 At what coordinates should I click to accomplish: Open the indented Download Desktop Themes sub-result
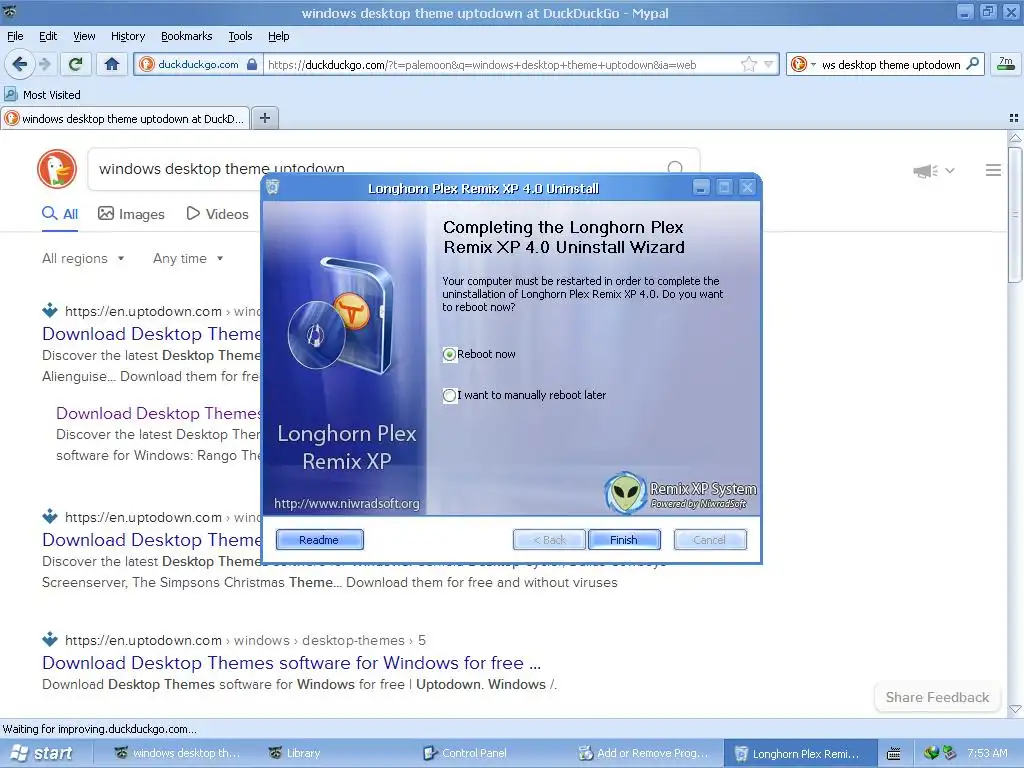[x=159, y=413]
